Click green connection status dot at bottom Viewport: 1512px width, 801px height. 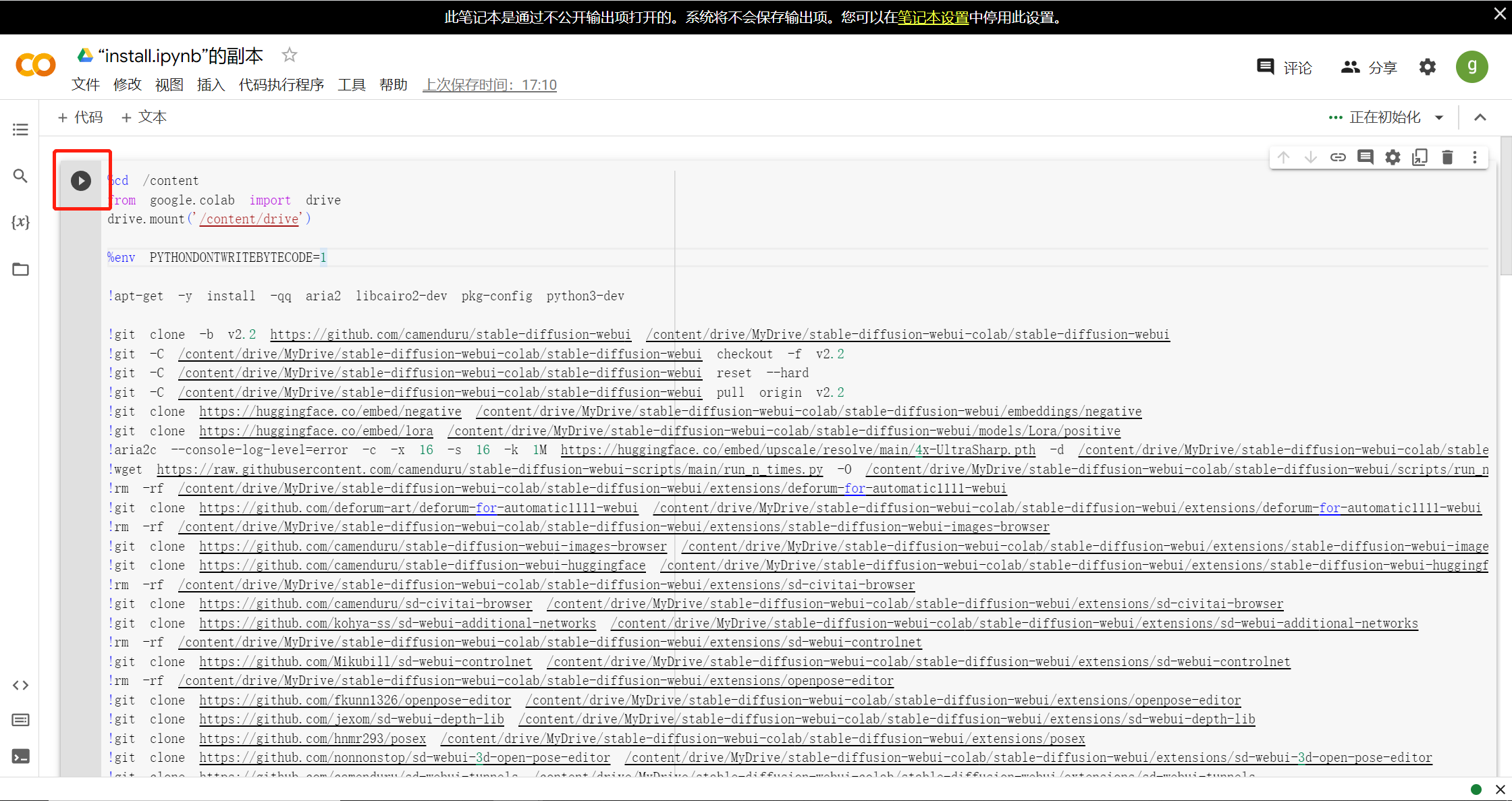pyautogui.click(x=1476, y=790)
